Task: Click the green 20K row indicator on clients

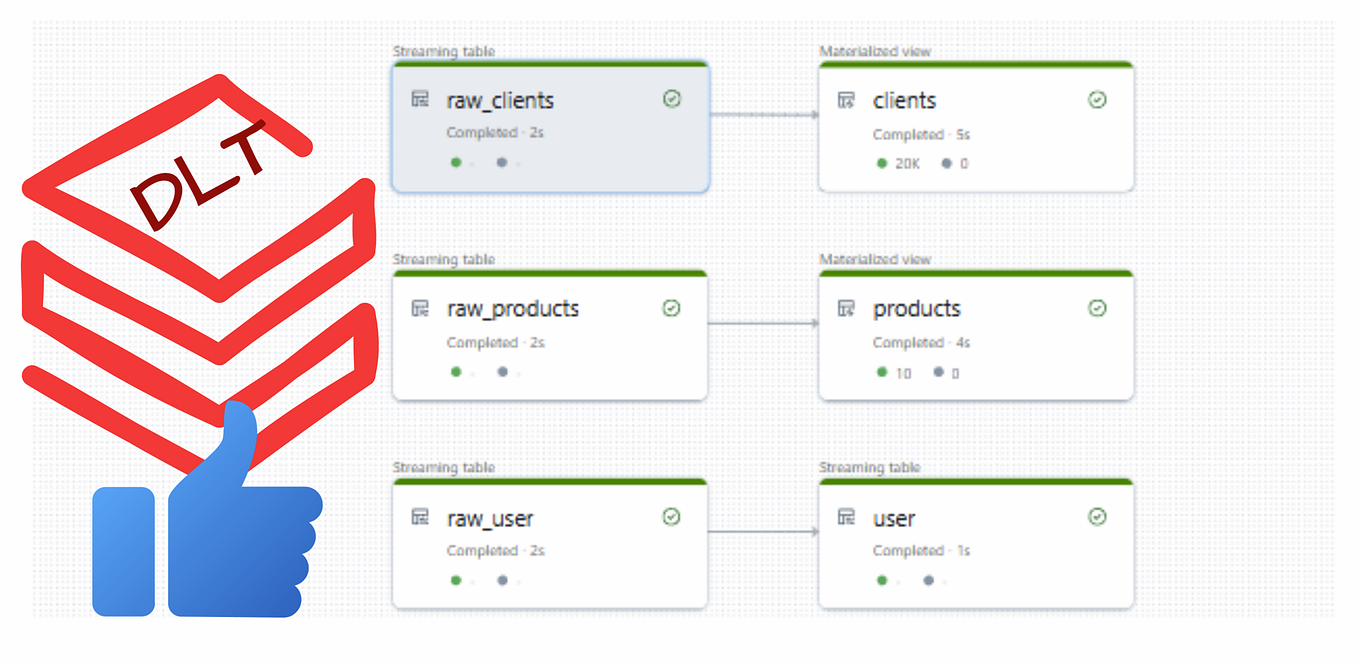Action: tap(893, 163)
